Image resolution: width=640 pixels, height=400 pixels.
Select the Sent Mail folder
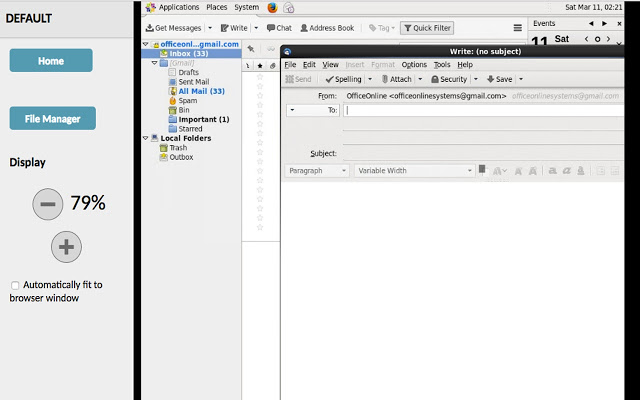point(193,82)
